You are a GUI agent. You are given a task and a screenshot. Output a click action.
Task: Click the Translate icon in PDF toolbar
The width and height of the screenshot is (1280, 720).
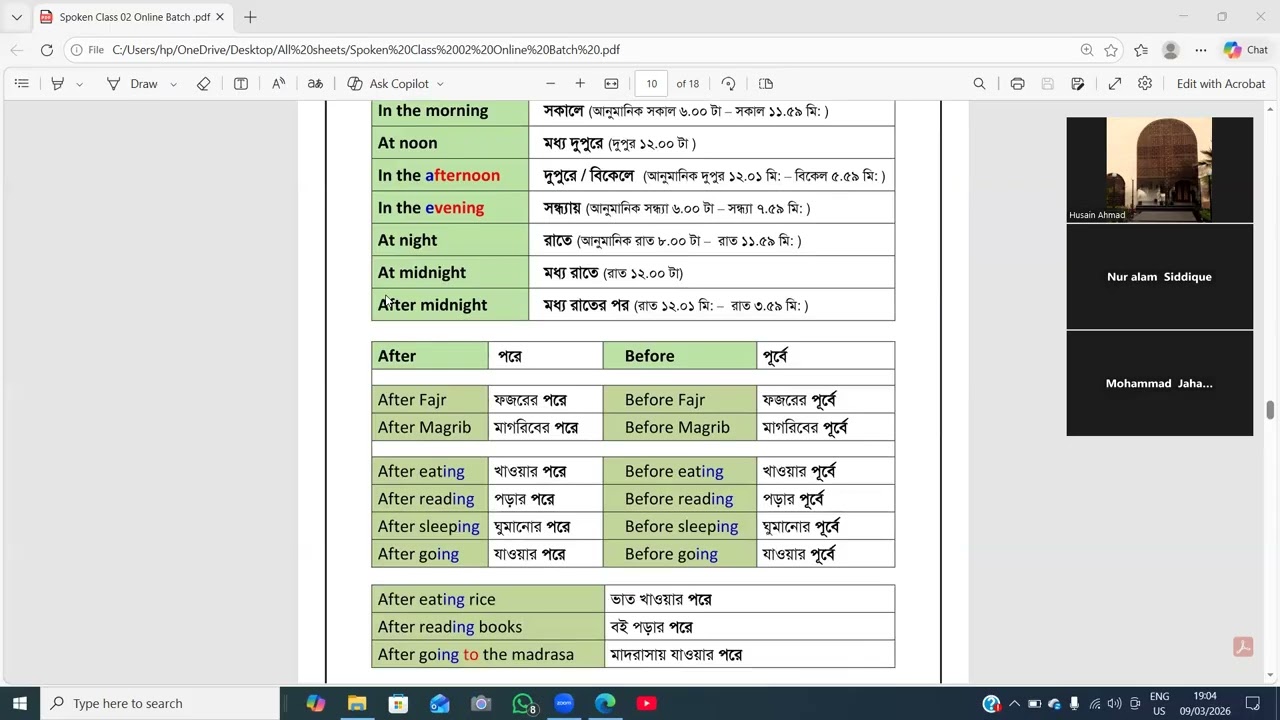click(315, 84)
